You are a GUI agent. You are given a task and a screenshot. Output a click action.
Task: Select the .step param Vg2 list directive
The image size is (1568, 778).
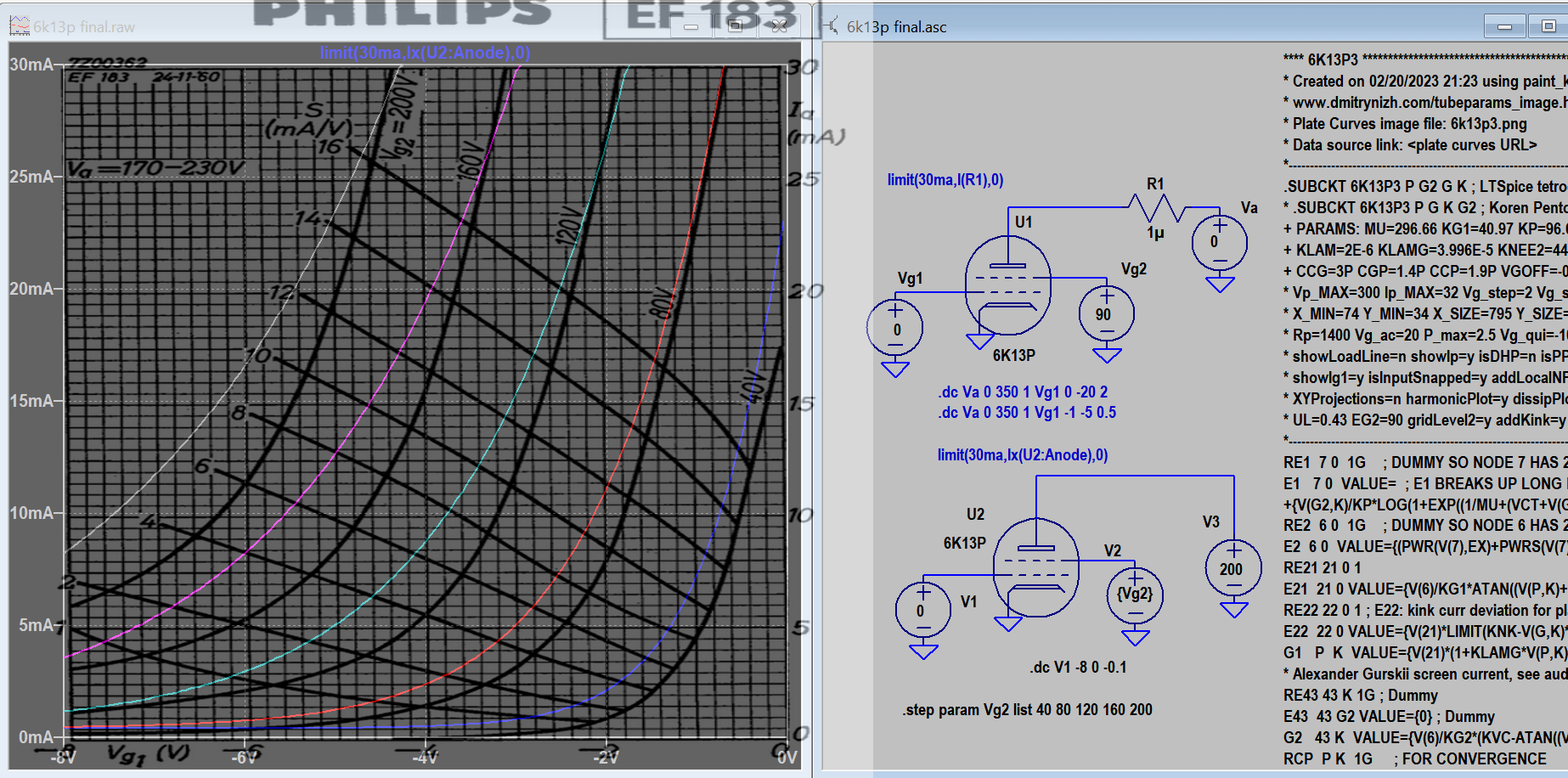1028,710
